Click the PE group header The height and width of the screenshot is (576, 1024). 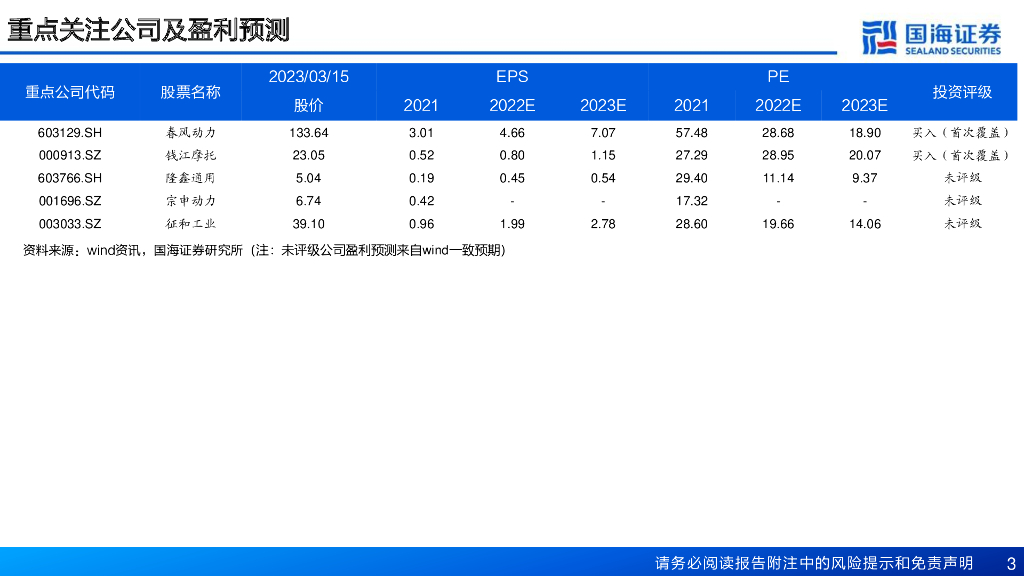click(x=778, y=76)
